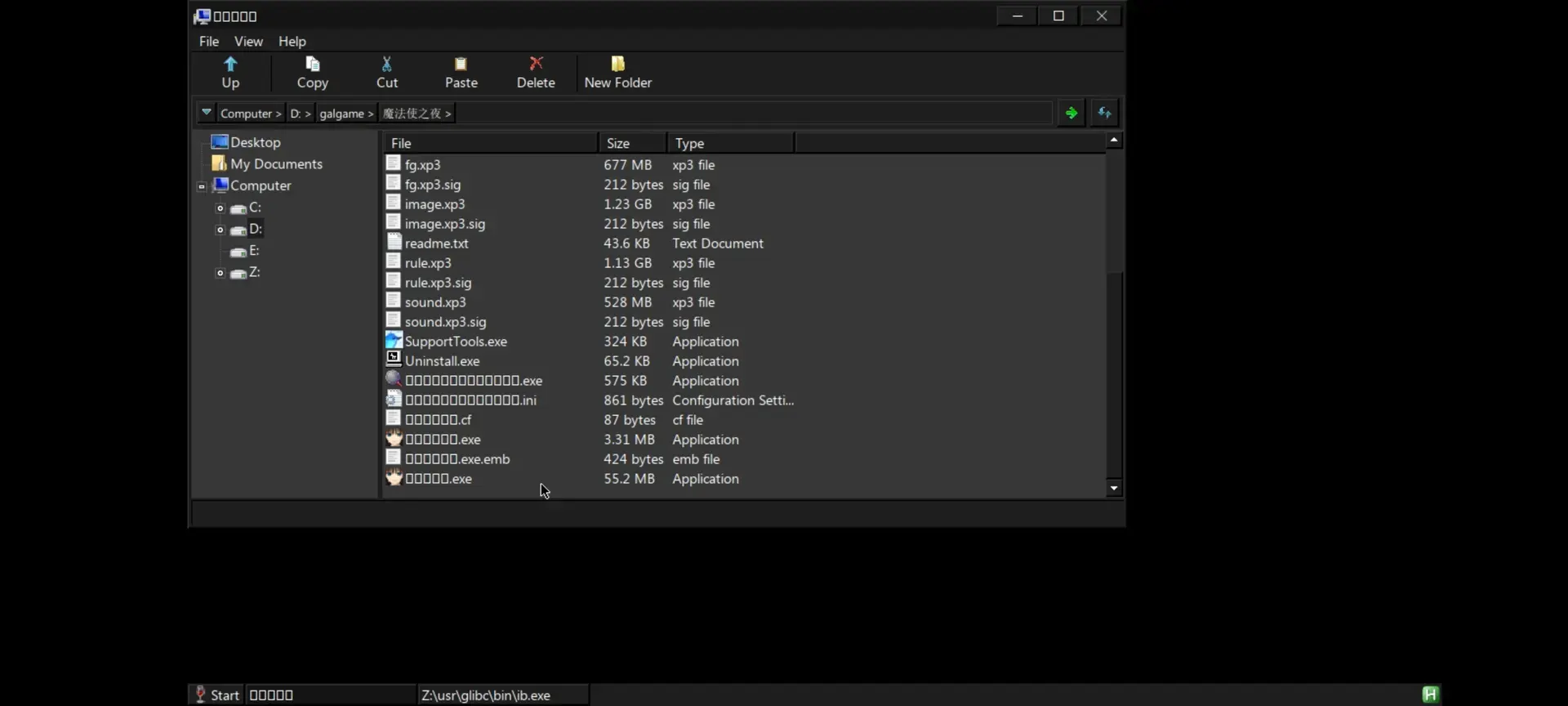1568x706 pixels.
Task: Go up one folder with Up icon
Action: pos(230,65)
